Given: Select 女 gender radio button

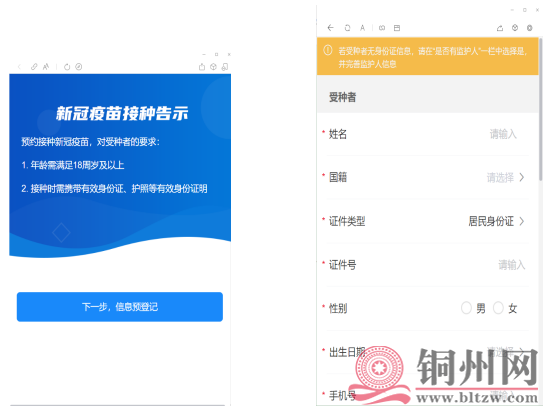Looking at the screenshot, I should [498, 308].
